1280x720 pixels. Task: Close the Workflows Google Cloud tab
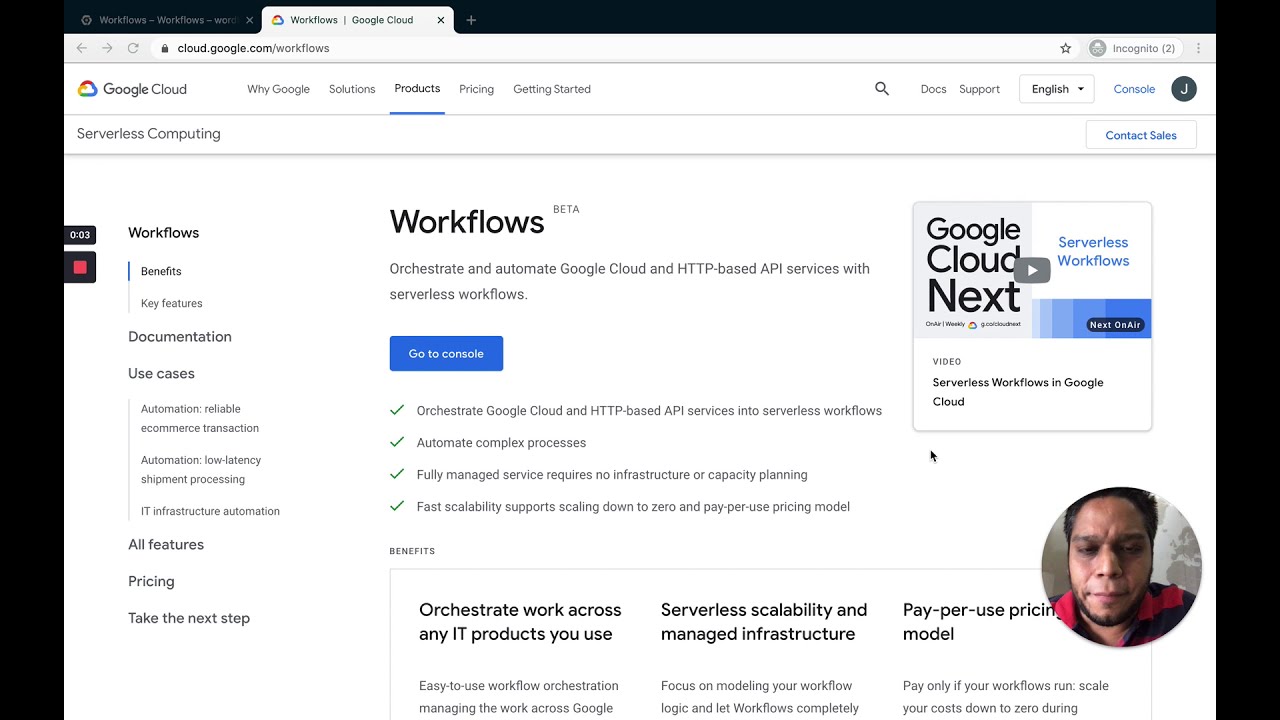(440, 20)
